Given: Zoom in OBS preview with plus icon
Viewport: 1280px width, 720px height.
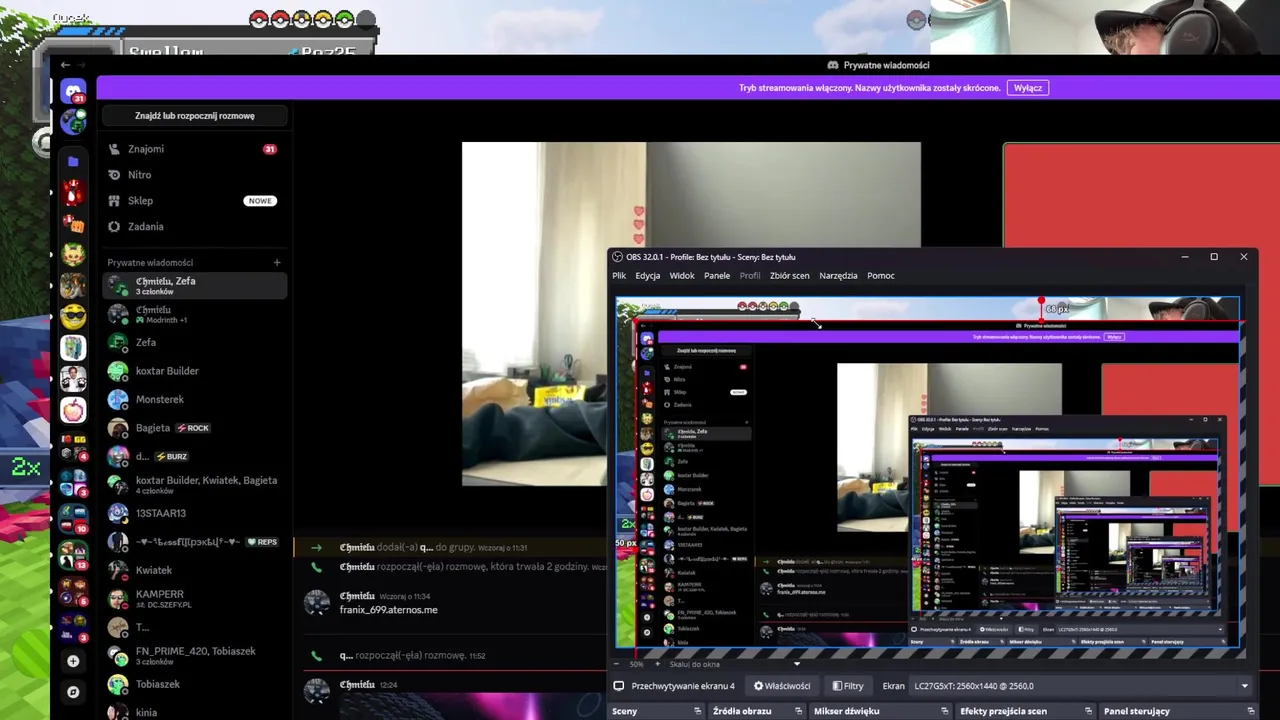Looking at the screenshot, I should (658, 664).
